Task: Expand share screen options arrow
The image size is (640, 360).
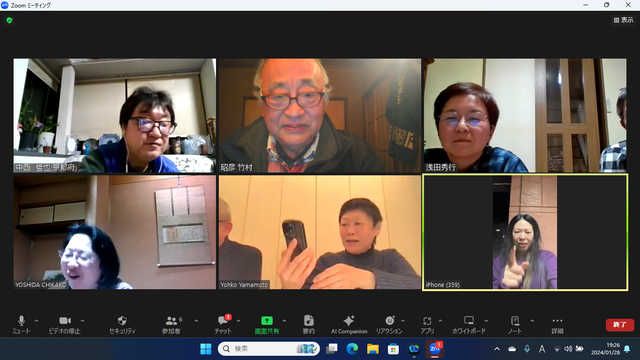Action: (x=284, y=321)
